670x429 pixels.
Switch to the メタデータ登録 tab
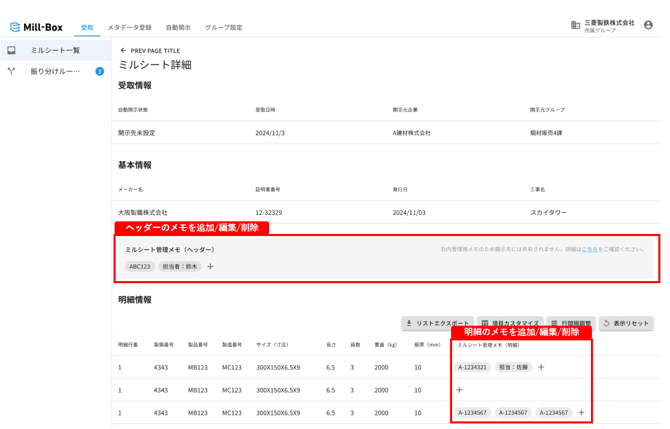coord(129,27)
